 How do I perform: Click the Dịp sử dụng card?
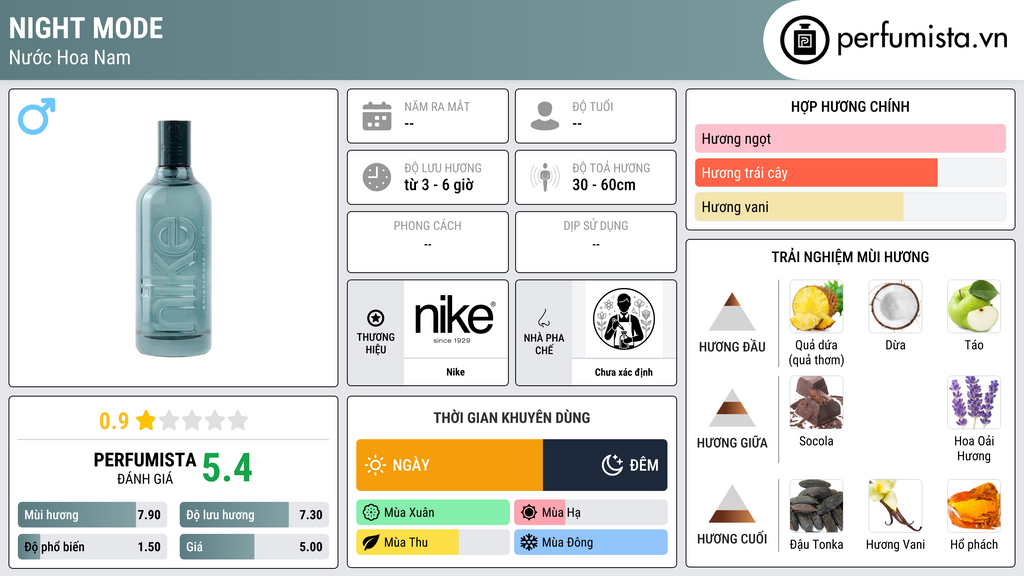(x=596, y=242)
